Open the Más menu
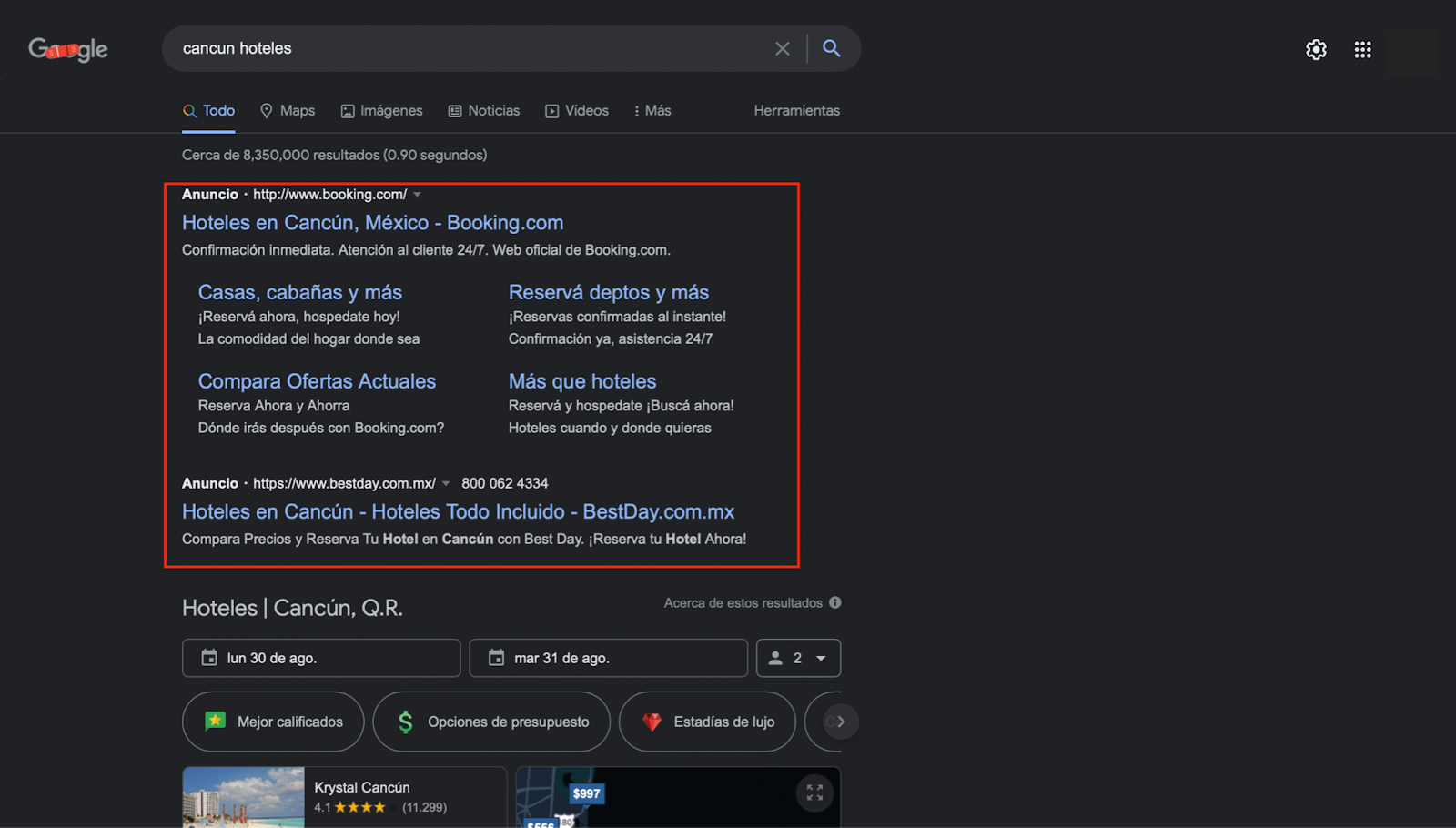 tap(652, 111)
